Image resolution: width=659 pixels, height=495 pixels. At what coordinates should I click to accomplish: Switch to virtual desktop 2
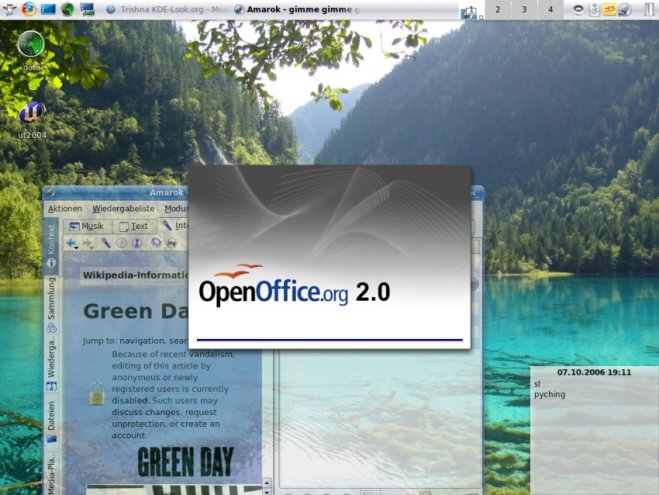tap(498, 9)
